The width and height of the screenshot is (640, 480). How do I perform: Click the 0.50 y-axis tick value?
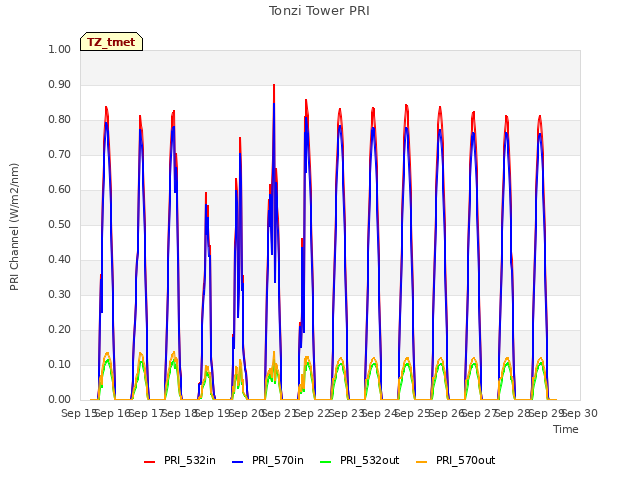coord(60,224)
